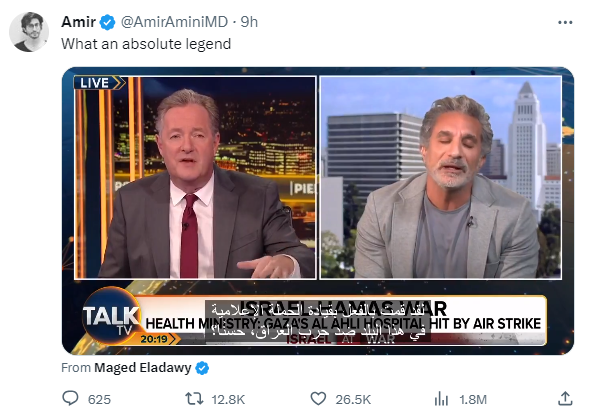Click the 26.5K likes count
Viewport: 591px width, 419px height.
tap(353, 399)
